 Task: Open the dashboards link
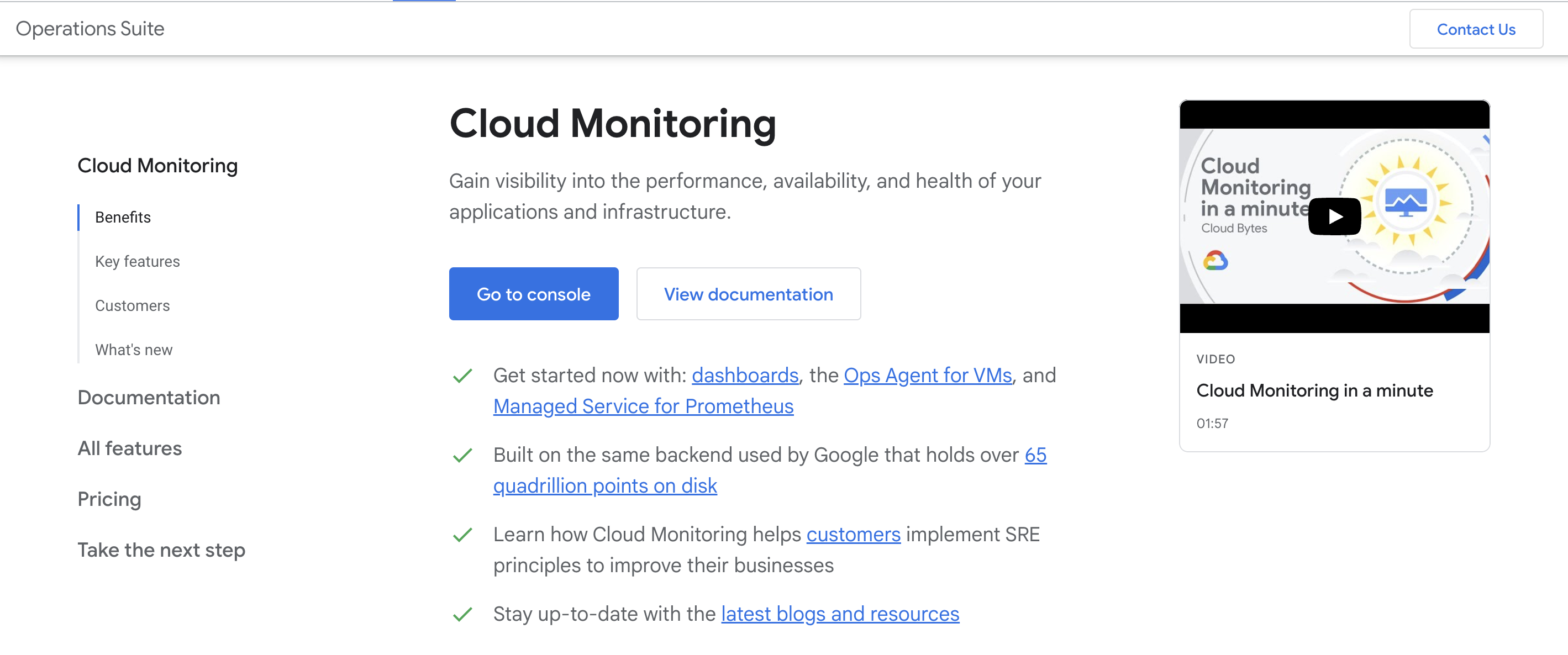[x=744, y=375]
